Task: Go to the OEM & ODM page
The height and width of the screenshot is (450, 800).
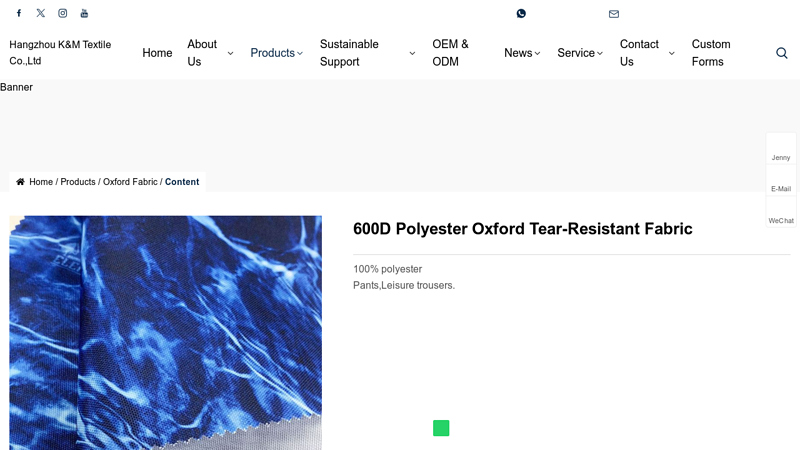Action: click(x=450, y=53)
